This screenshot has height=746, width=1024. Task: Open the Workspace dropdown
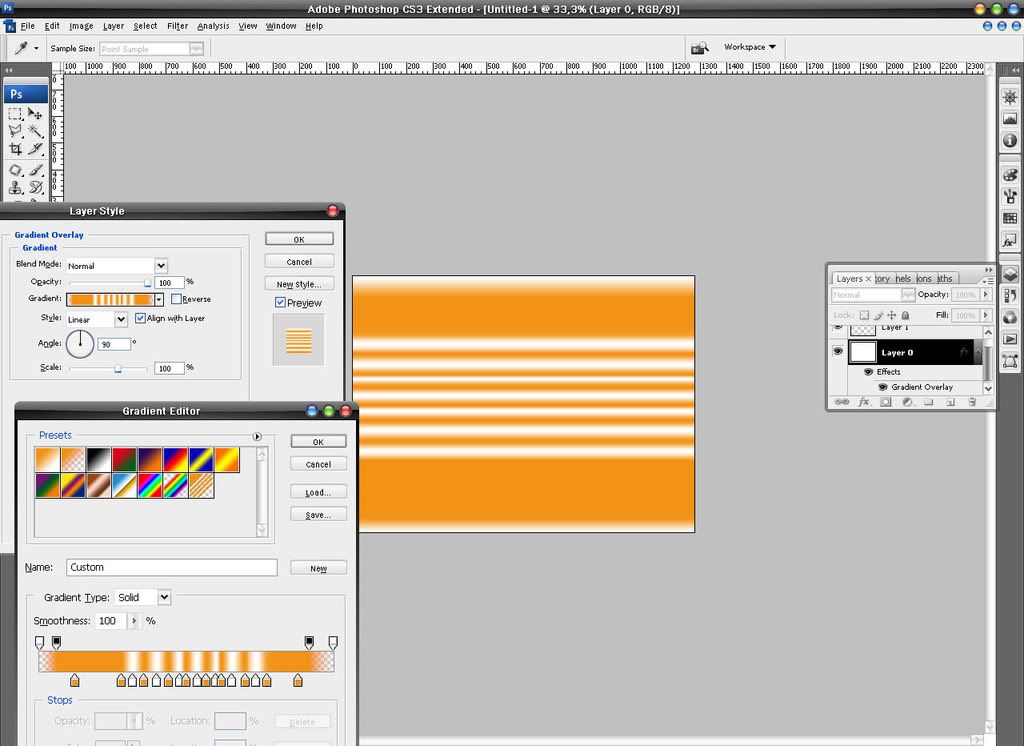pos(750,47)
